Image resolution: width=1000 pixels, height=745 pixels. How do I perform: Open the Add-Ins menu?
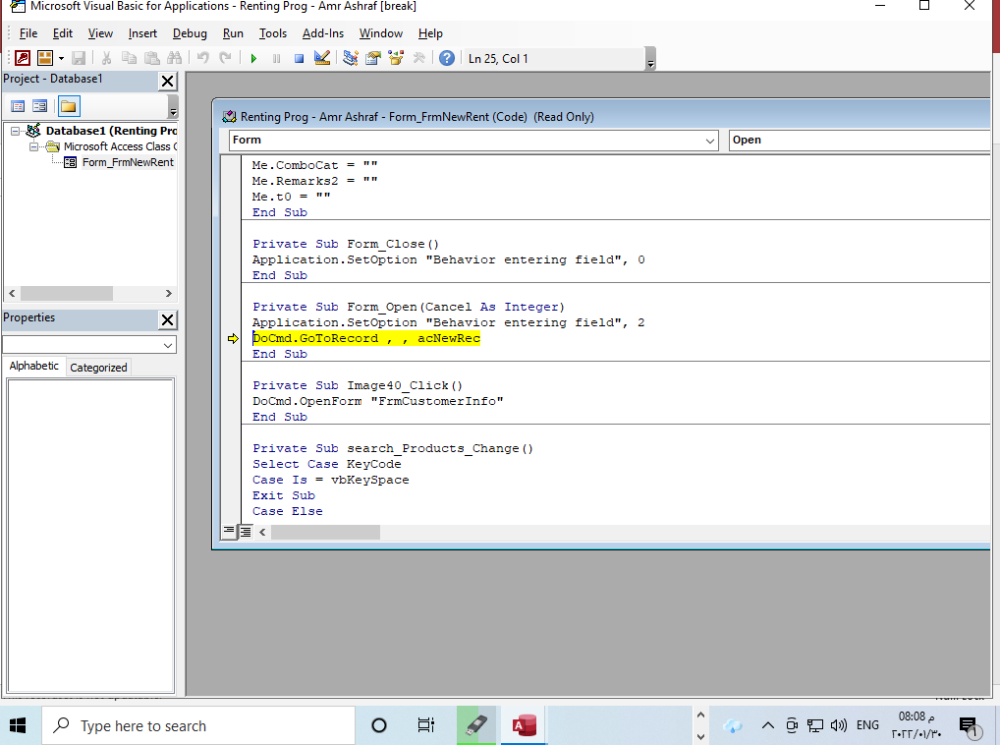tap(323, 33)
